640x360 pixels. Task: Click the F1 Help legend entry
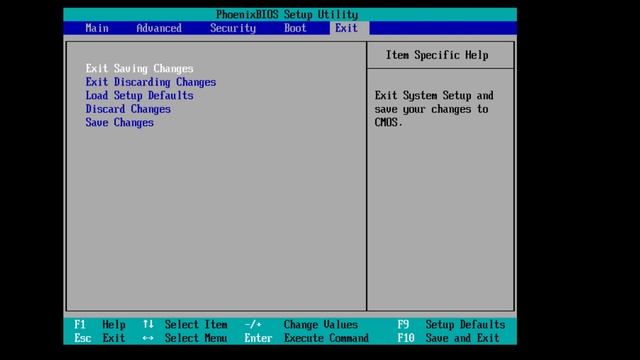(x=100, y=324)
